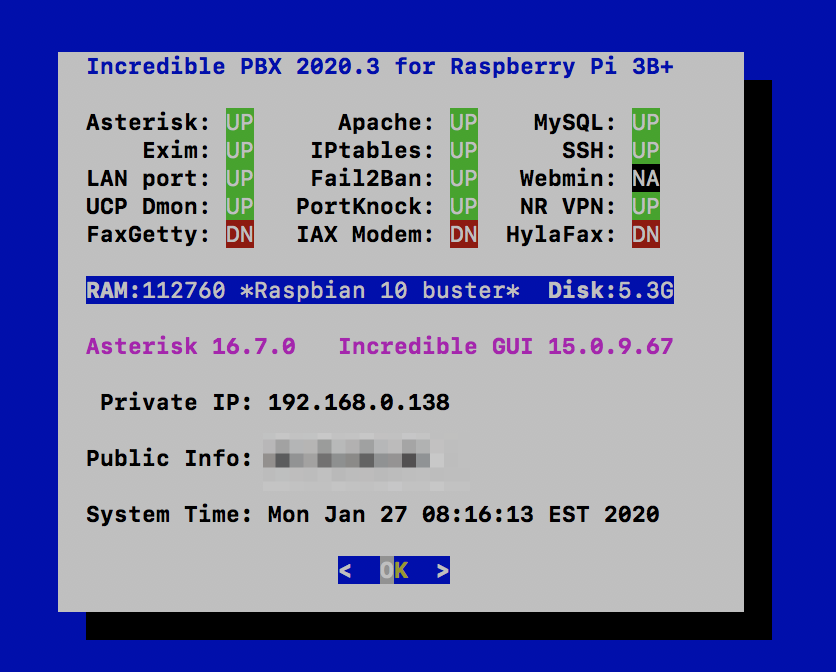Click the 'PortKnock:' service label

pos(365,206)
